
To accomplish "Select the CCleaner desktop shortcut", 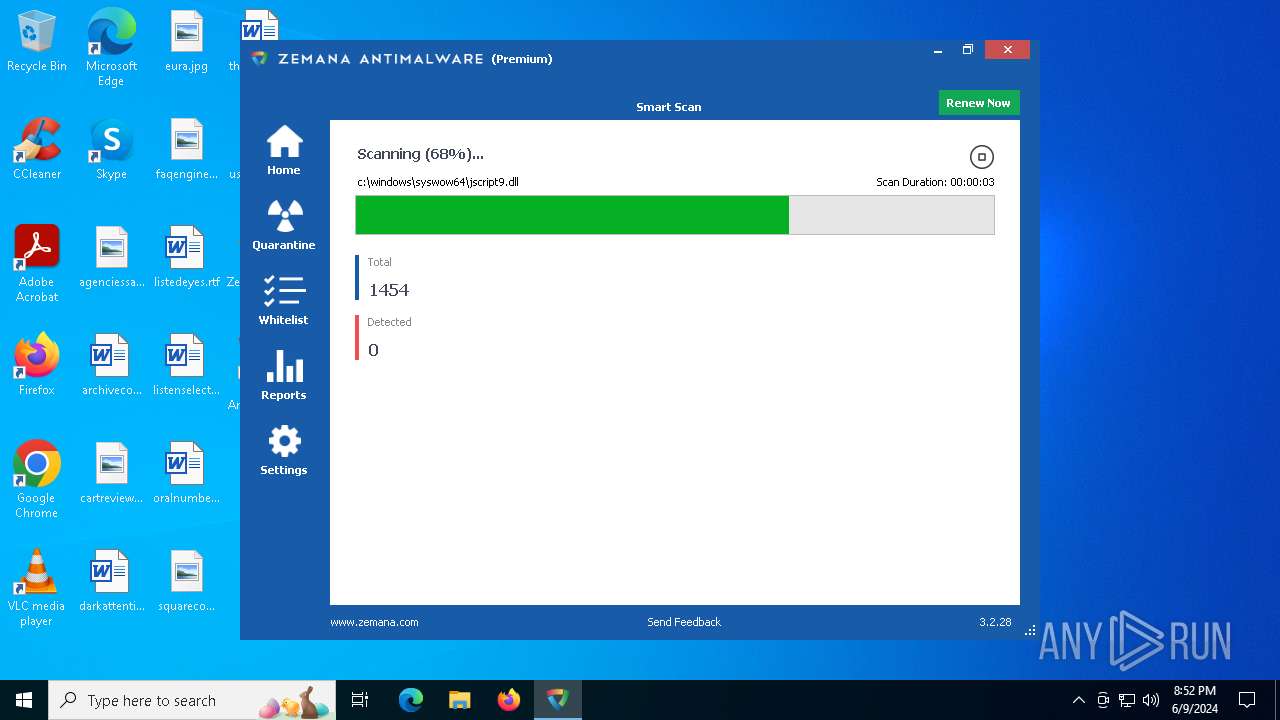I will pos(37,150).
